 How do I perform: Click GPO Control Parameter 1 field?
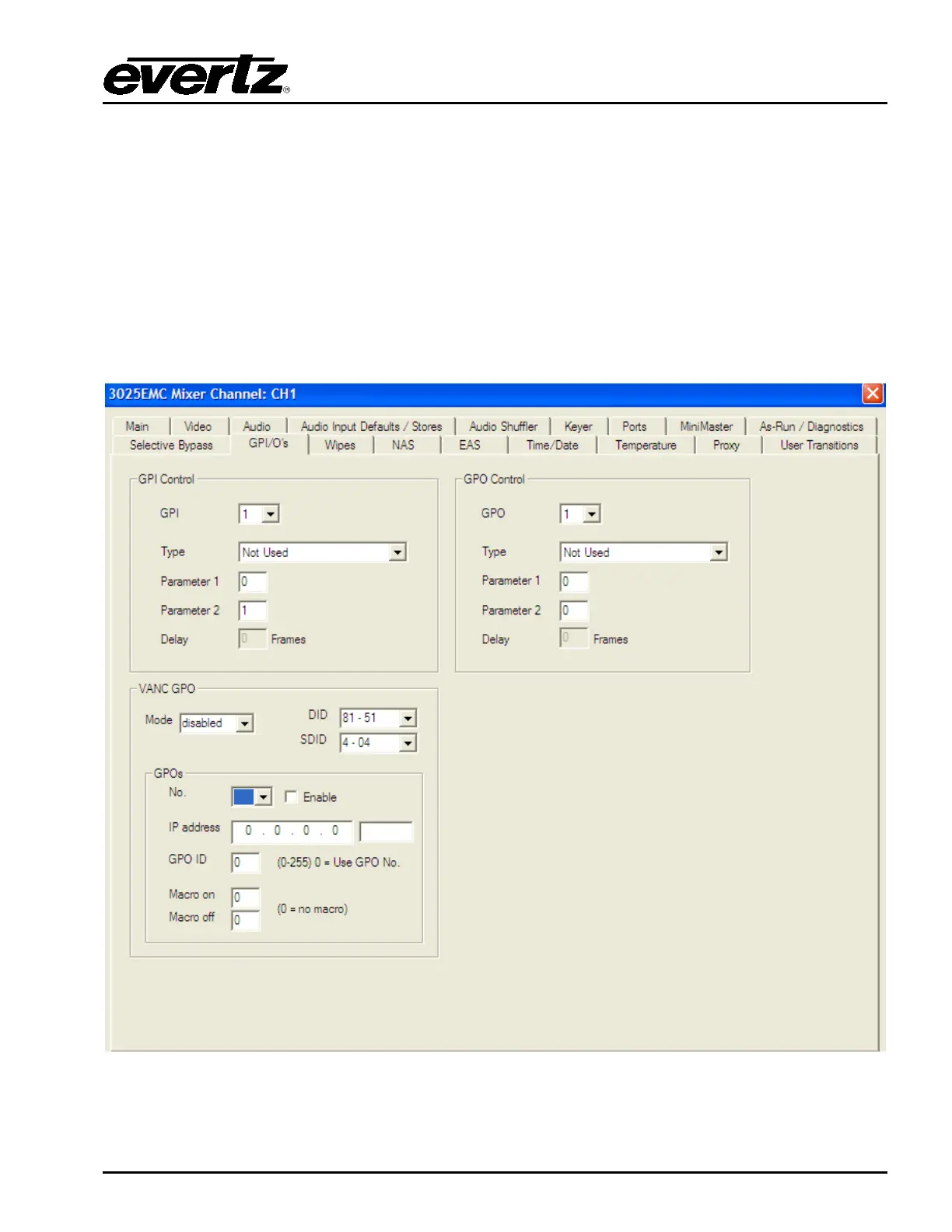(x=574, y=582)
